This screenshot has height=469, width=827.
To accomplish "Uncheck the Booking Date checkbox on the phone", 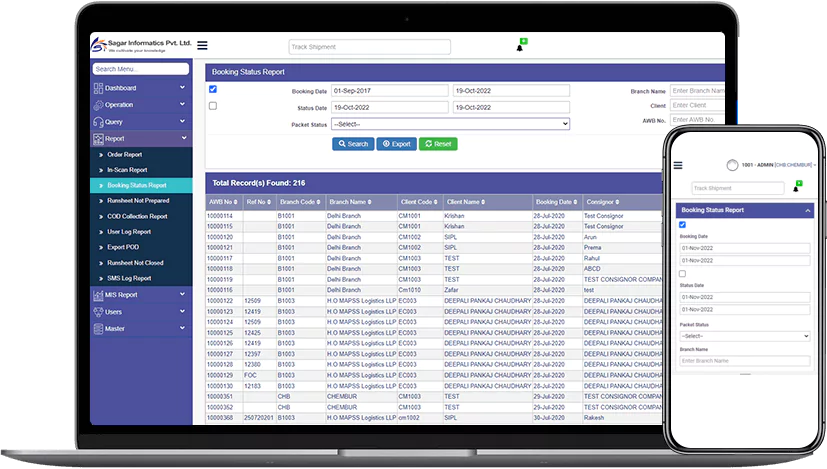I will [x=682, y=225].
